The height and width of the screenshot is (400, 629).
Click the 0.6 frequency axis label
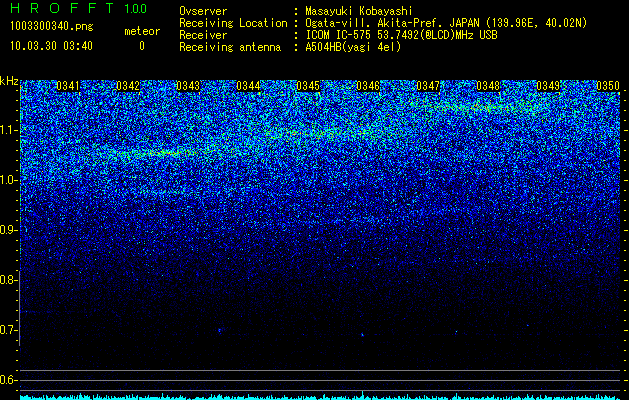8,380
